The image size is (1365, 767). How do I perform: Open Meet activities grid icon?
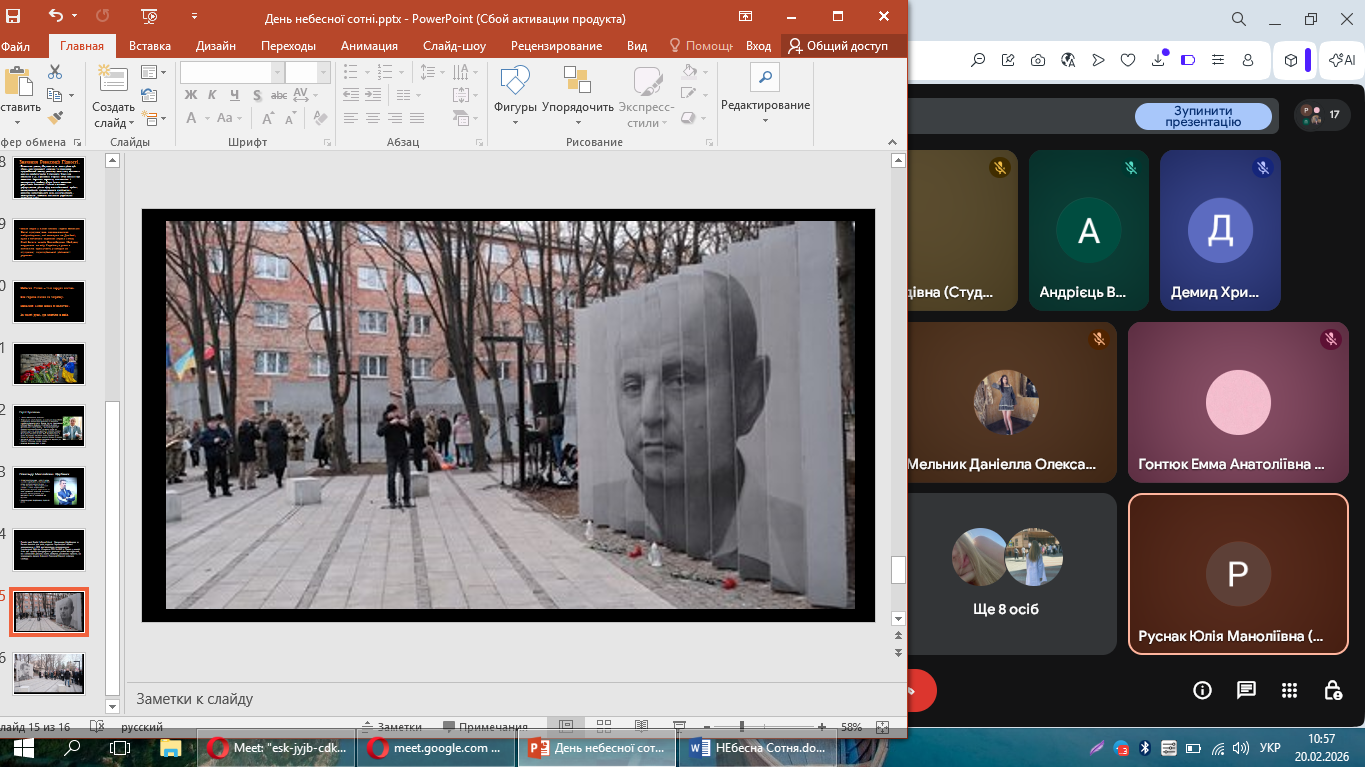(1289, 690)
